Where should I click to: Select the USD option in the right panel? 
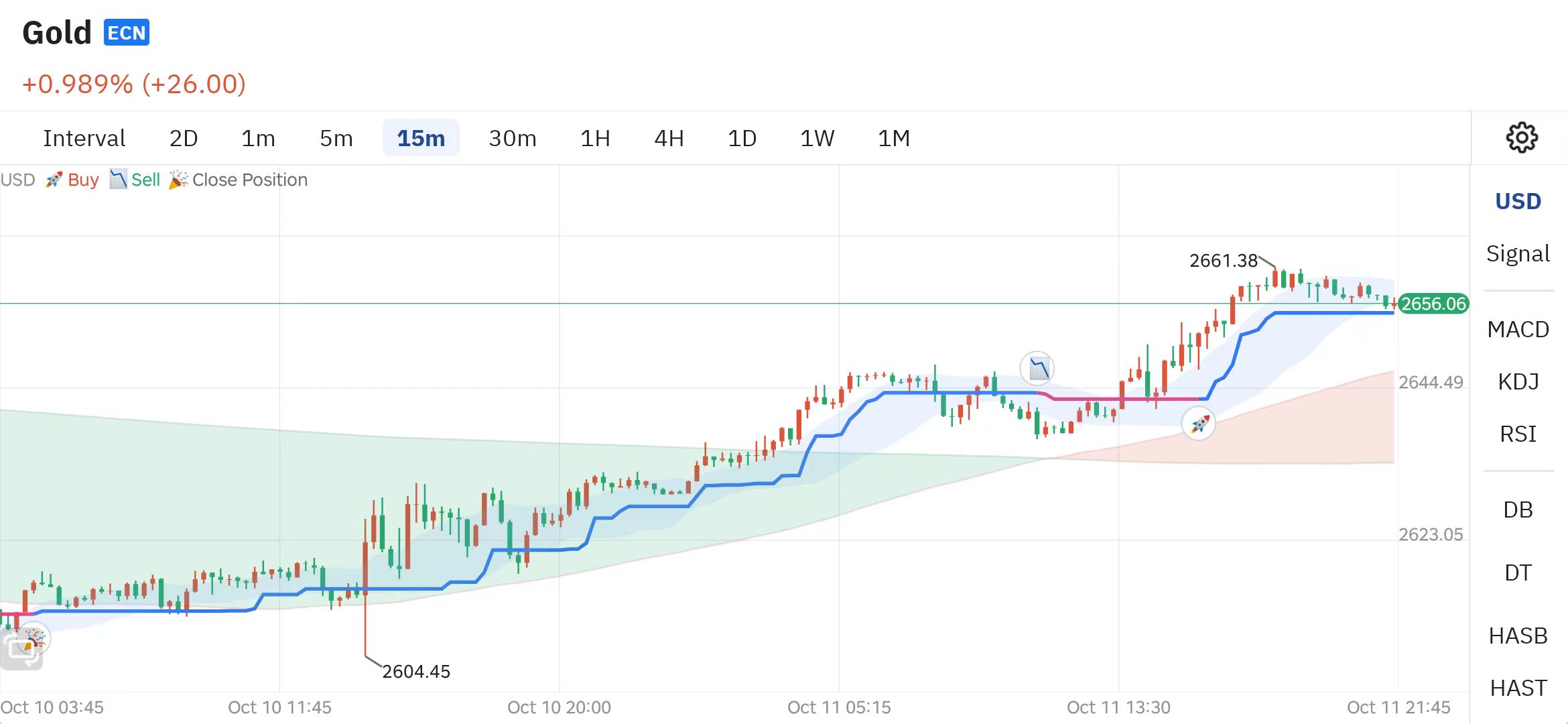[1518, 201]
